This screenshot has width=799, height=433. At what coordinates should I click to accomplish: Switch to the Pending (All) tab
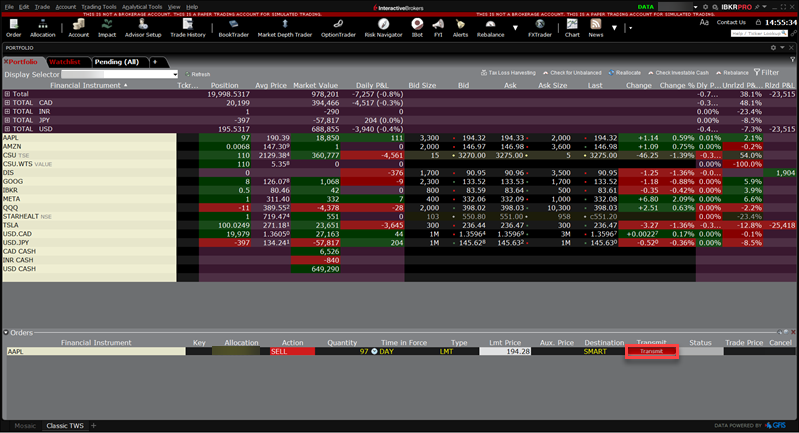119,62
